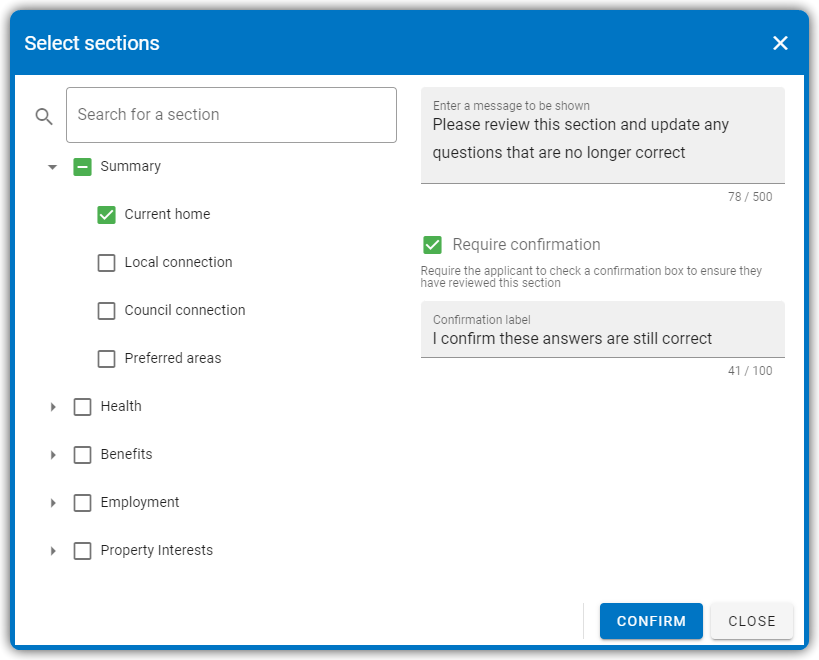Tick the Council connection checkbox

click(107, 311)
